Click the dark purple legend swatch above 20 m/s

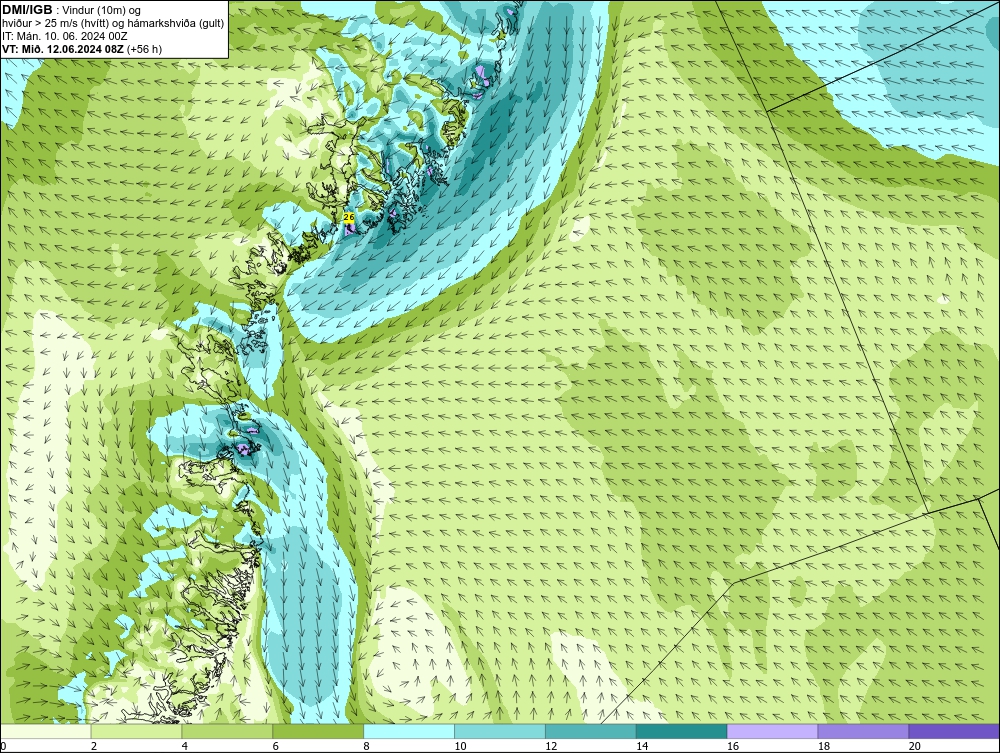pyautogui.click(x=954, y=731)
